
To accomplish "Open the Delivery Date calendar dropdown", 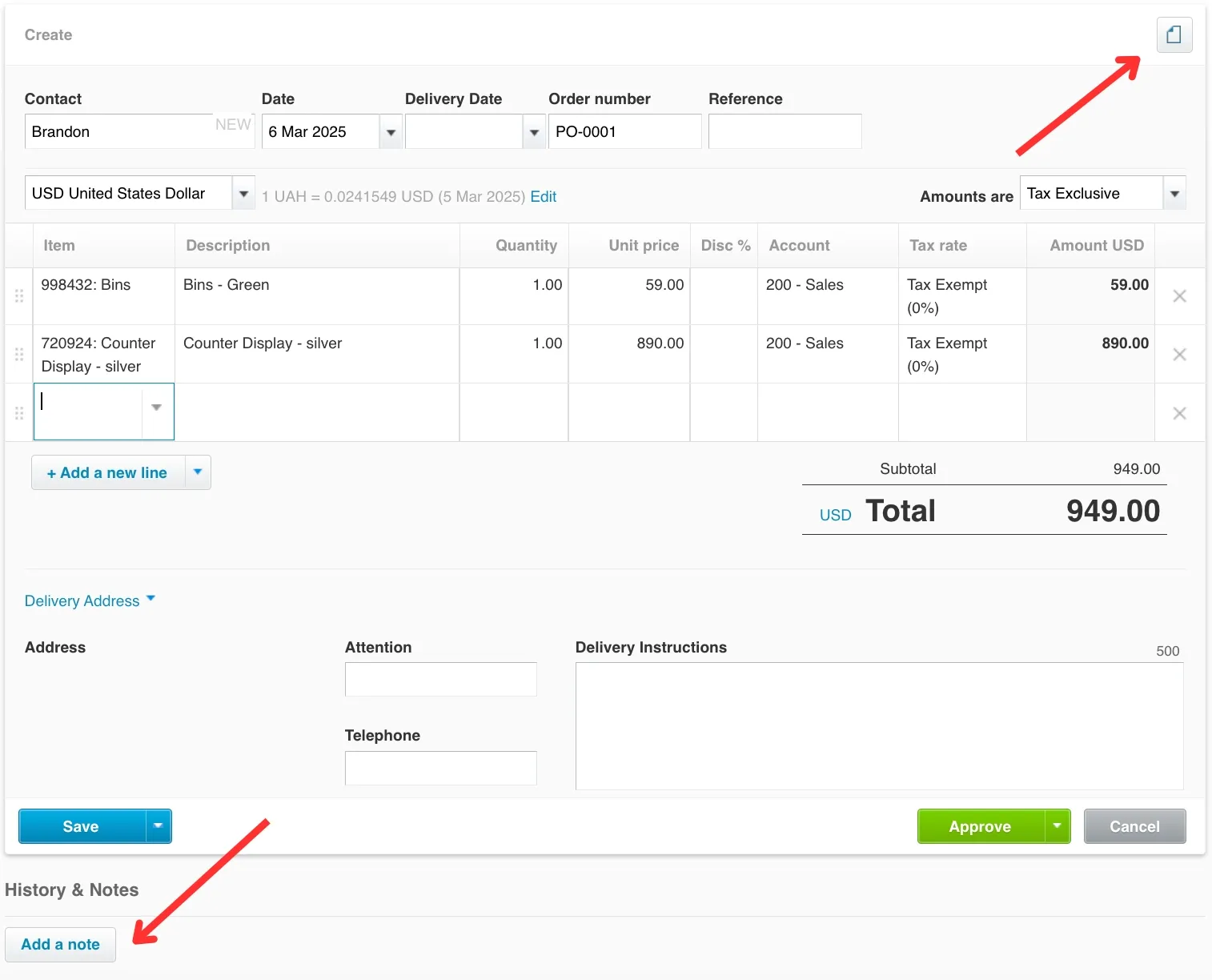I will point(534,132).
